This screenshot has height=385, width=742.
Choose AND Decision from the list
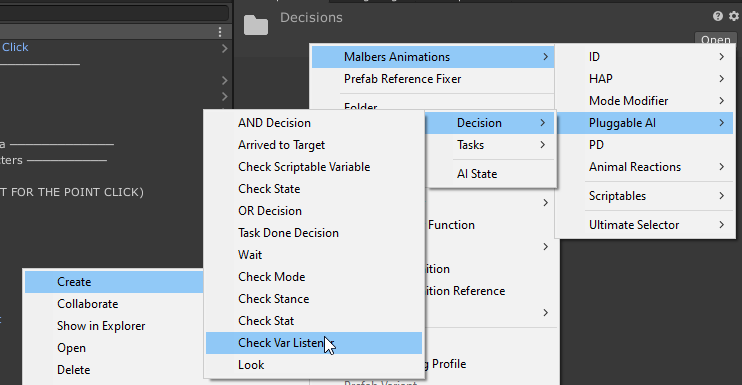tap(314, 123)
